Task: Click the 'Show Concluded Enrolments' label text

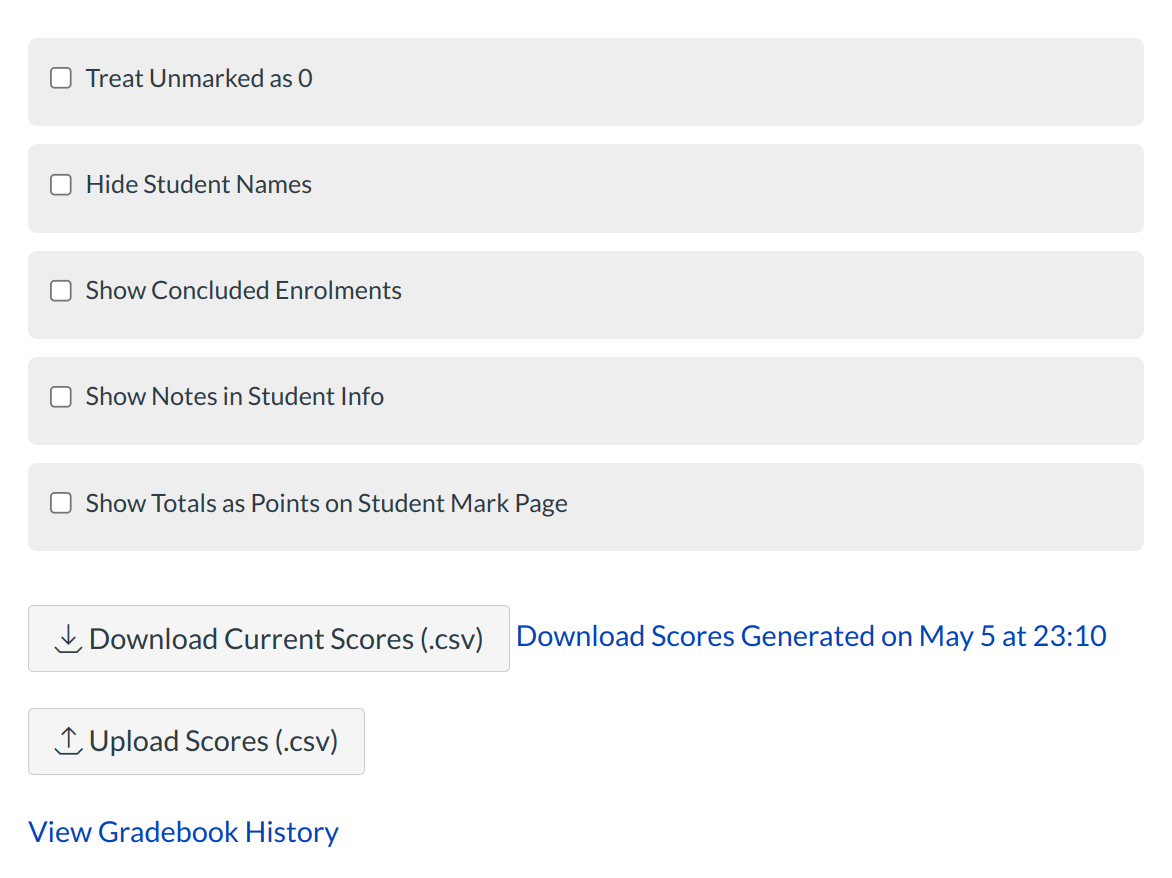Action: (243, 291)
